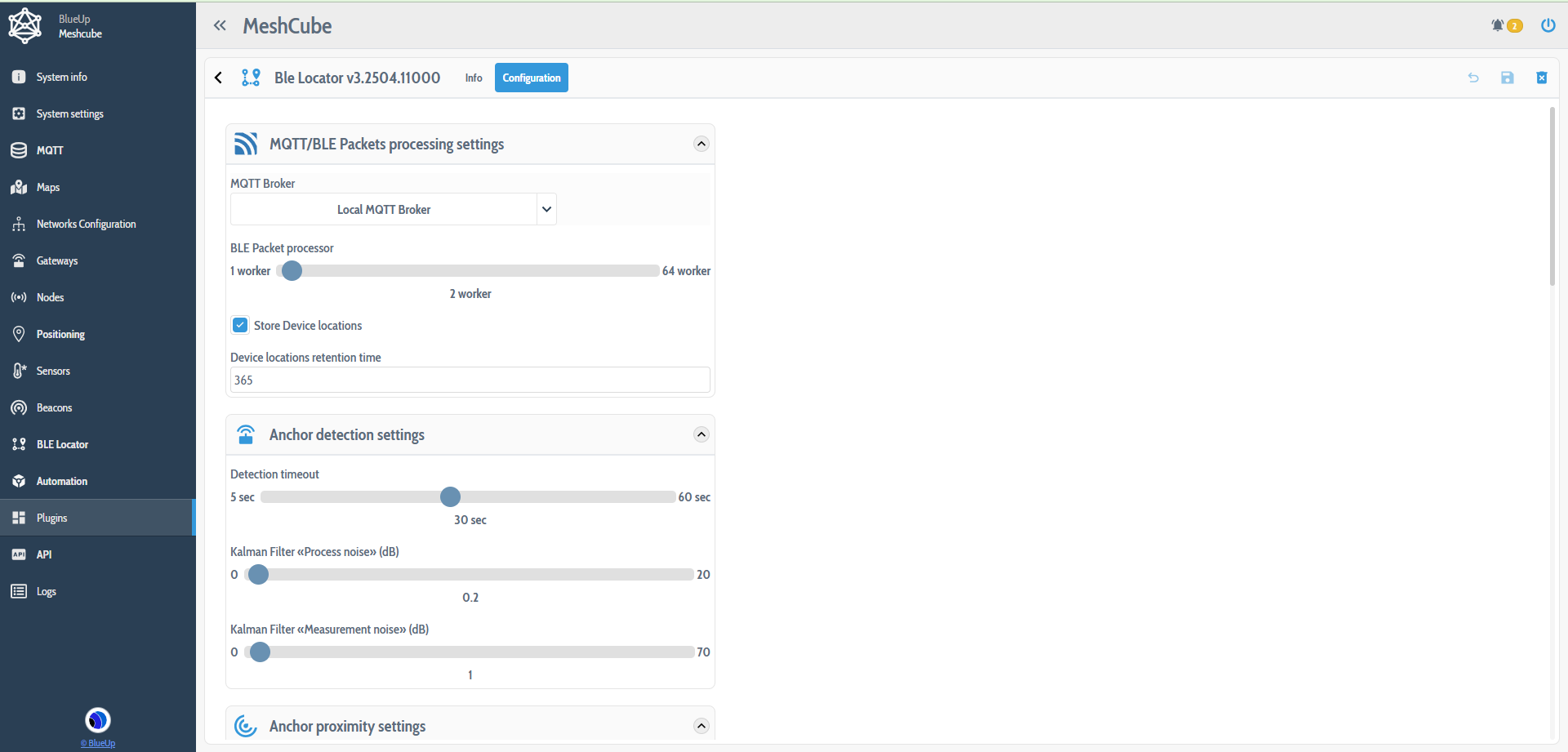Open the MQTT section icon in sidebar

pos(18,150)
